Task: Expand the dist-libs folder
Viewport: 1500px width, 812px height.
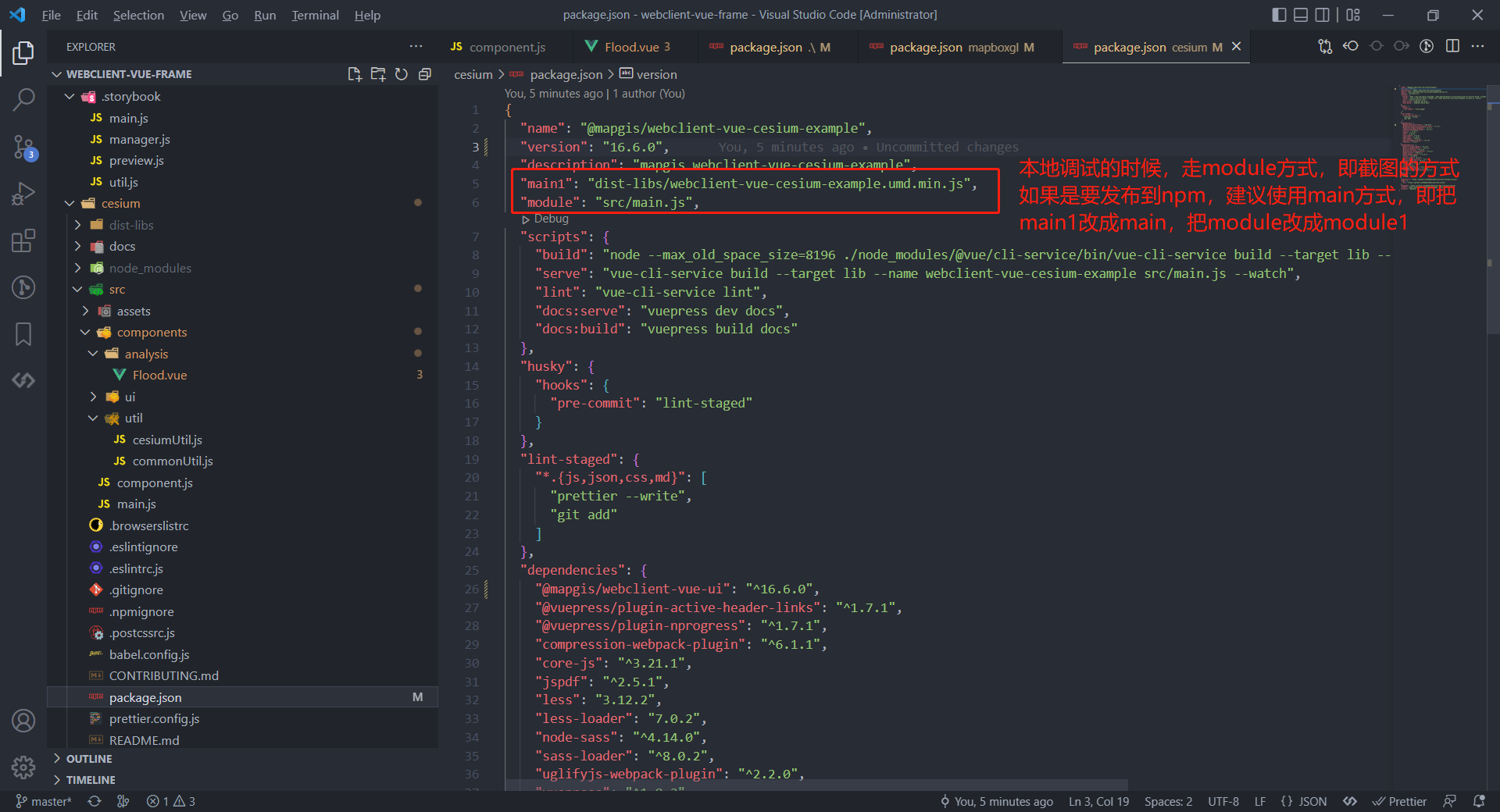Action: click(77, 225)
